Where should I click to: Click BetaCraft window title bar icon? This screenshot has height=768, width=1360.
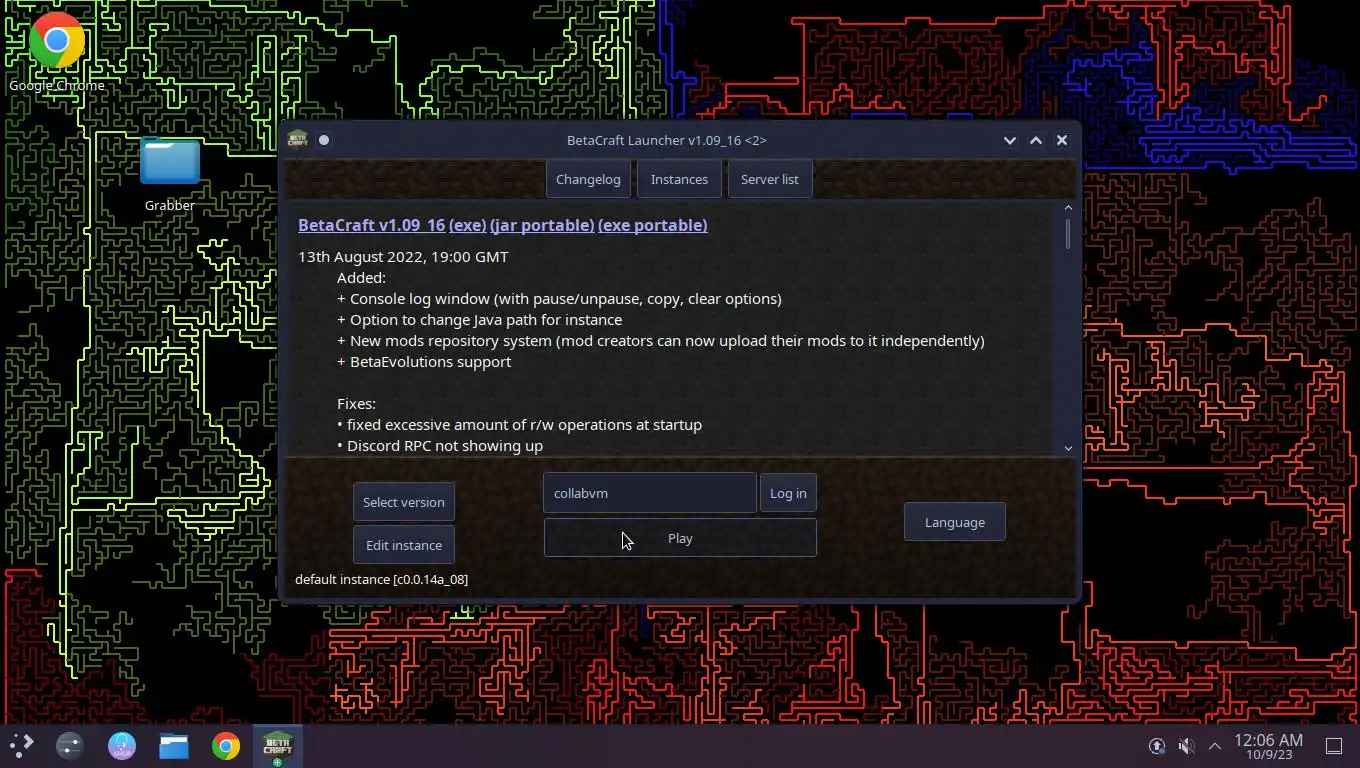[297, 140]
